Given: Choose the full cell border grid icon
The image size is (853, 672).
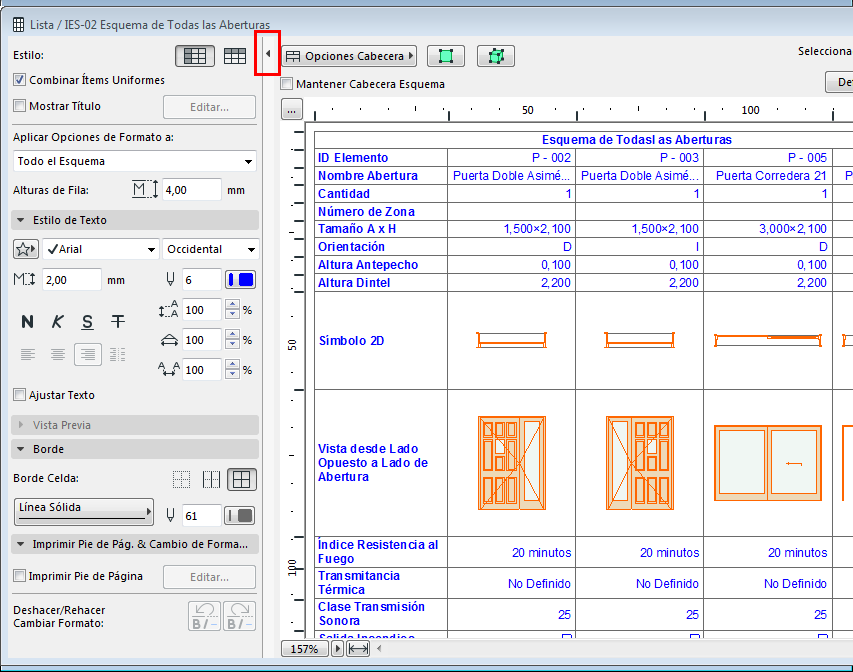Looking at the screenshot, I should pyautogui.click(x=241, y=480).
